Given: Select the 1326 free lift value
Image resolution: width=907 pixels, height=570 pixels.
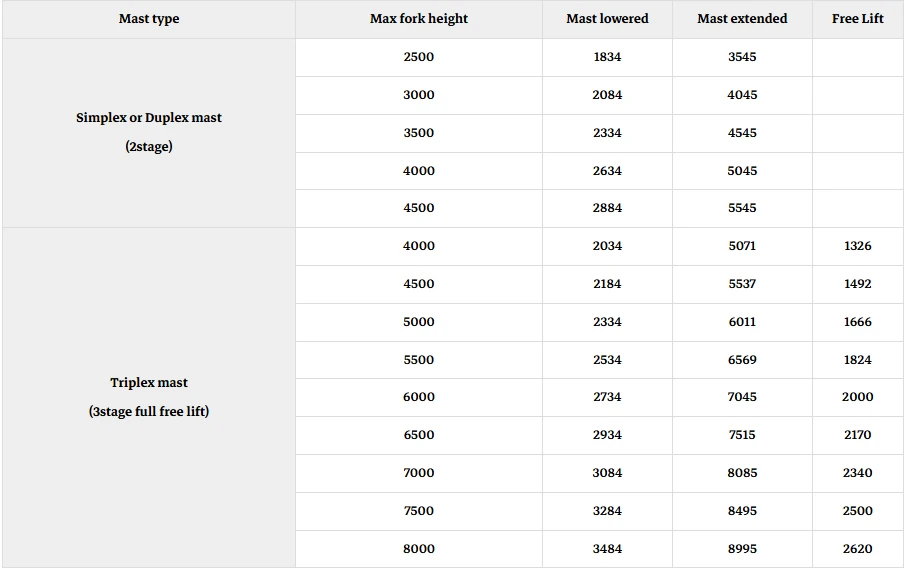Looking at the screenshot, I should coord(858,246).
